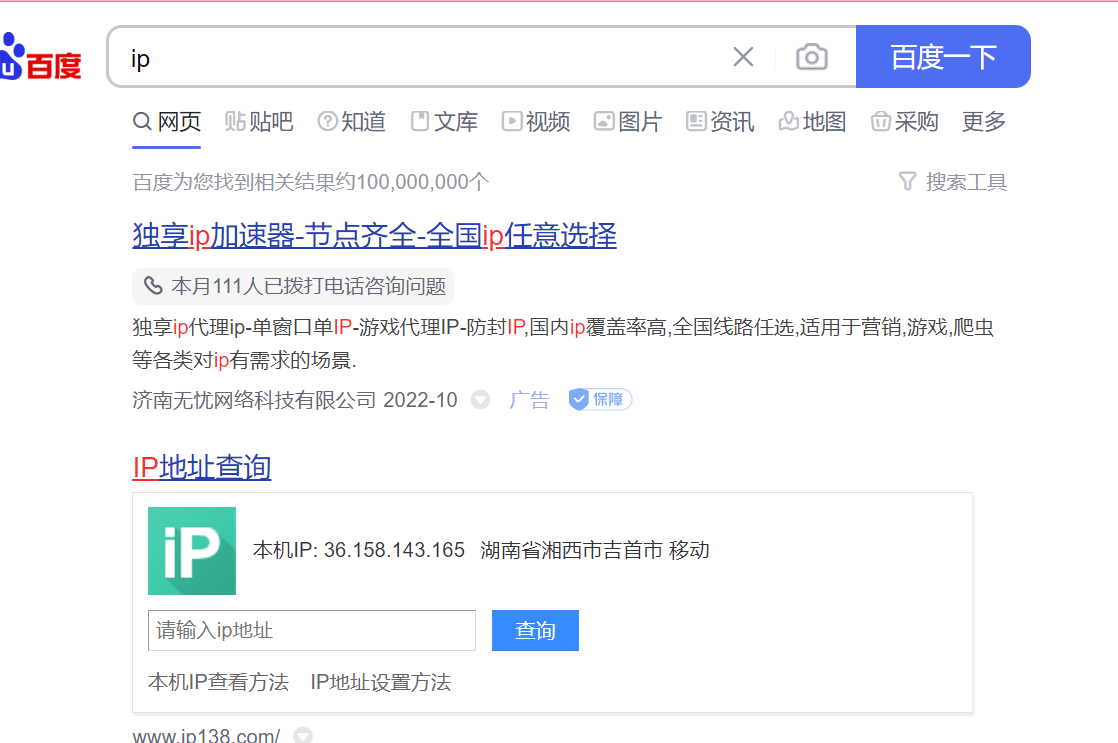Click the green iP logo thumbnail
This screenshot has height=743, width=1118.
pos(192,551)
